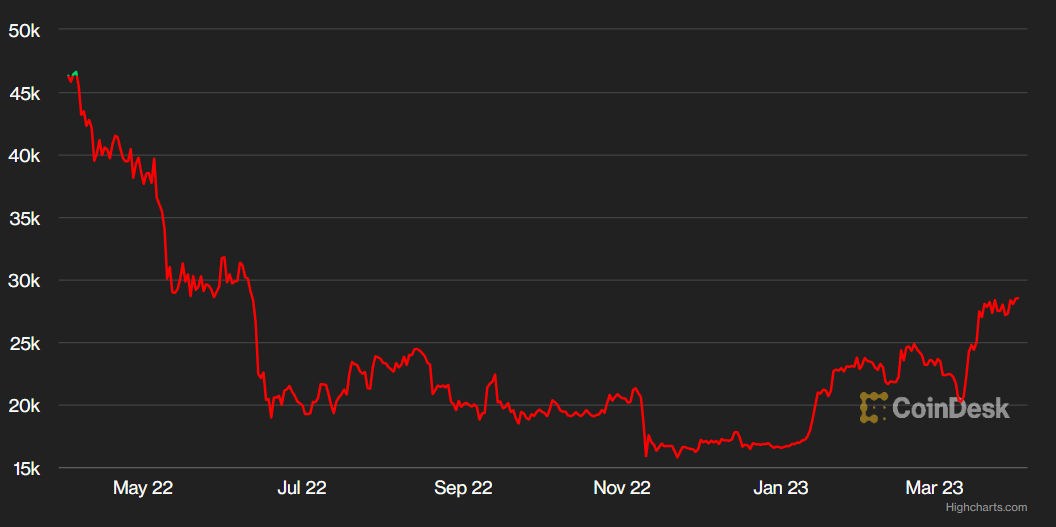Screen dimensions: 1056x527
Task: Click the Jul 22 x-axis label
Action: click(x=301, y=488)
